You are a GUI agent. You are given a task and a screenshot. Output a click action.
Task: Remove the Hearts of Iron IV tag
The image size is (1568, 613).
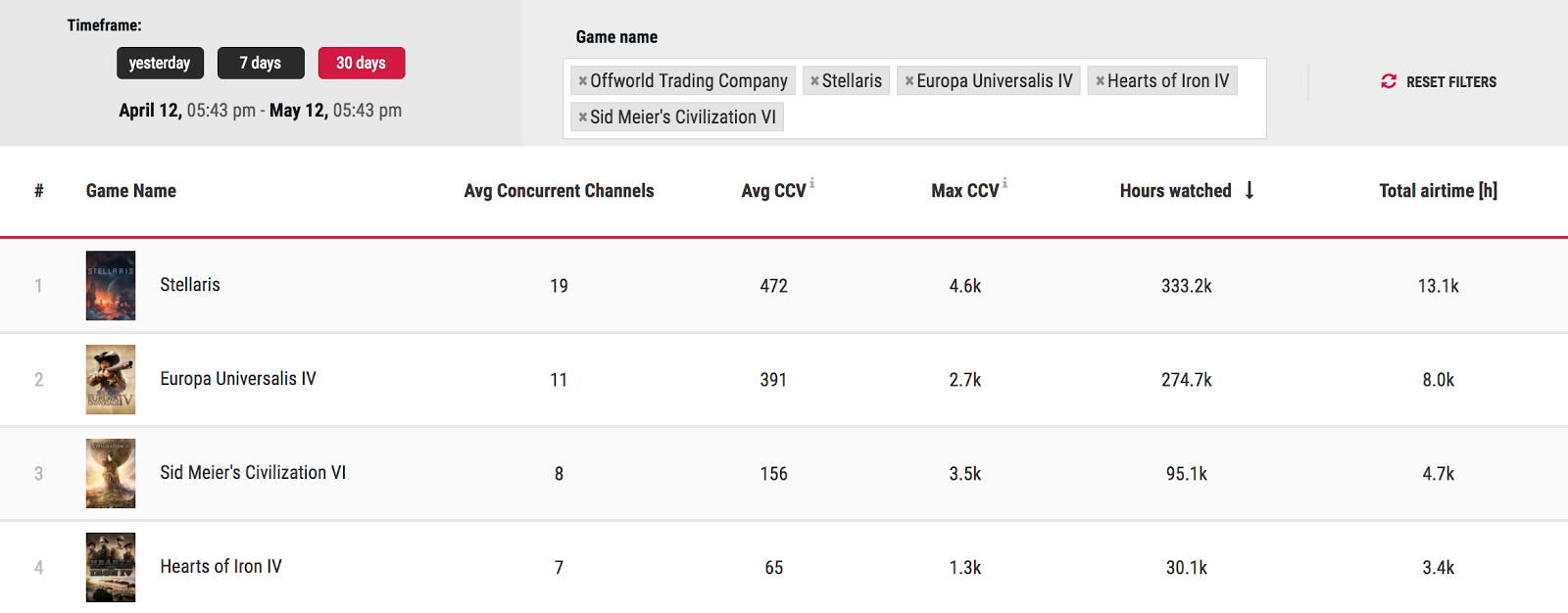1100,81
